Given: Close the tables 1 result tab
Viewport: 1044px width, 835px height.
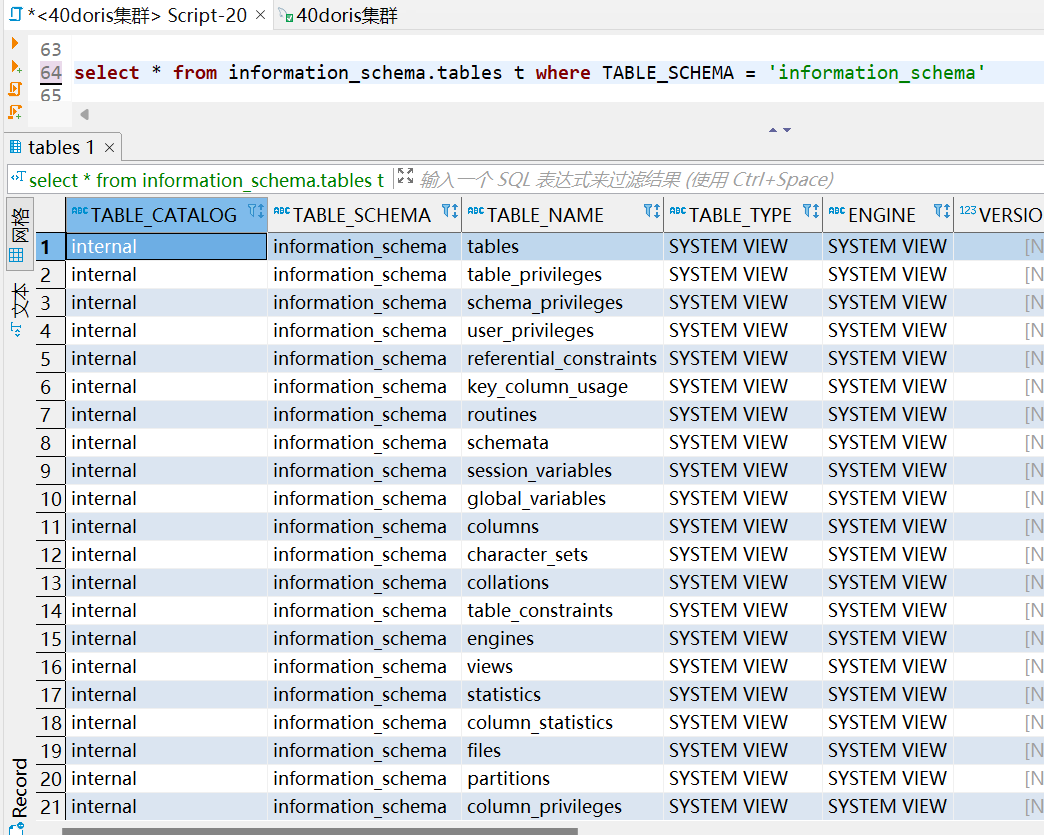Looking at the screenshot, I should 110,148.
